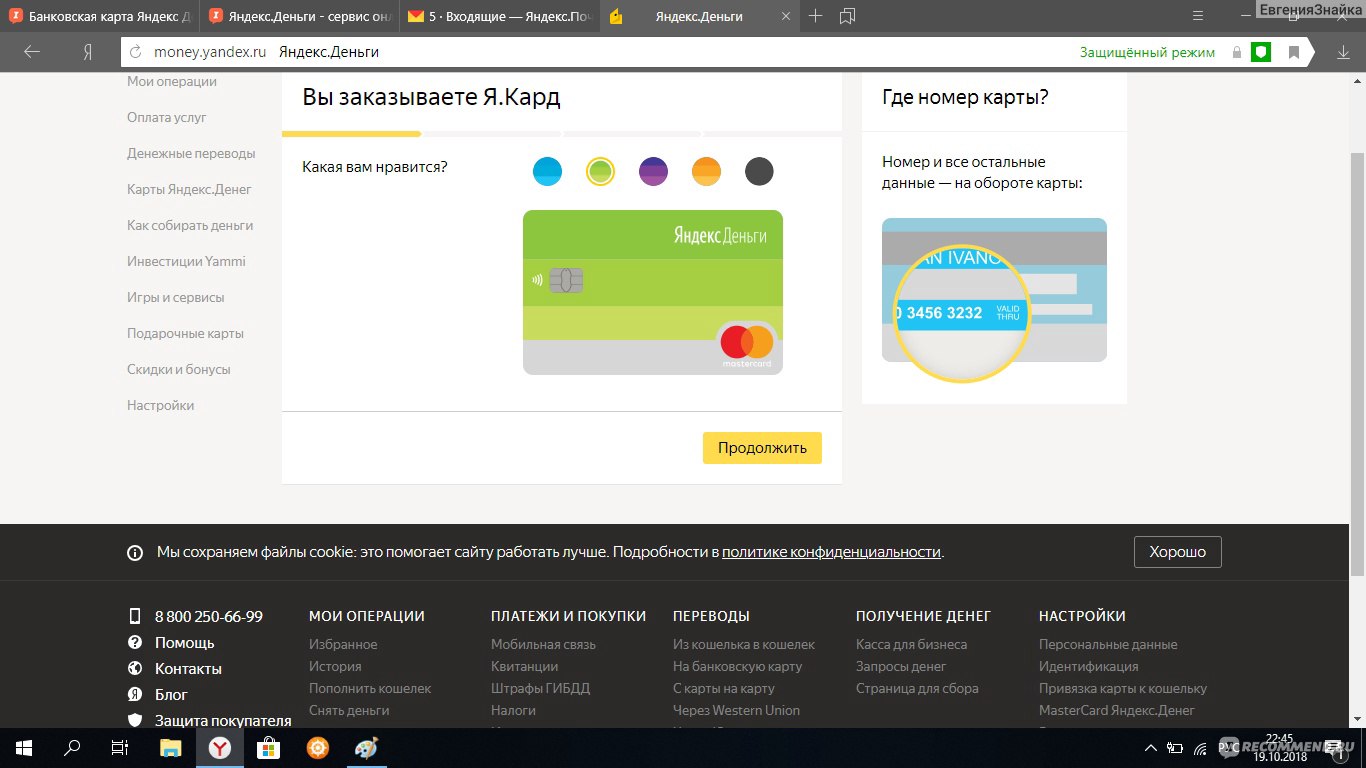1366x768 pixels.
Task: Open Как собирать деньги in sidebar
Action: (190, 225)
